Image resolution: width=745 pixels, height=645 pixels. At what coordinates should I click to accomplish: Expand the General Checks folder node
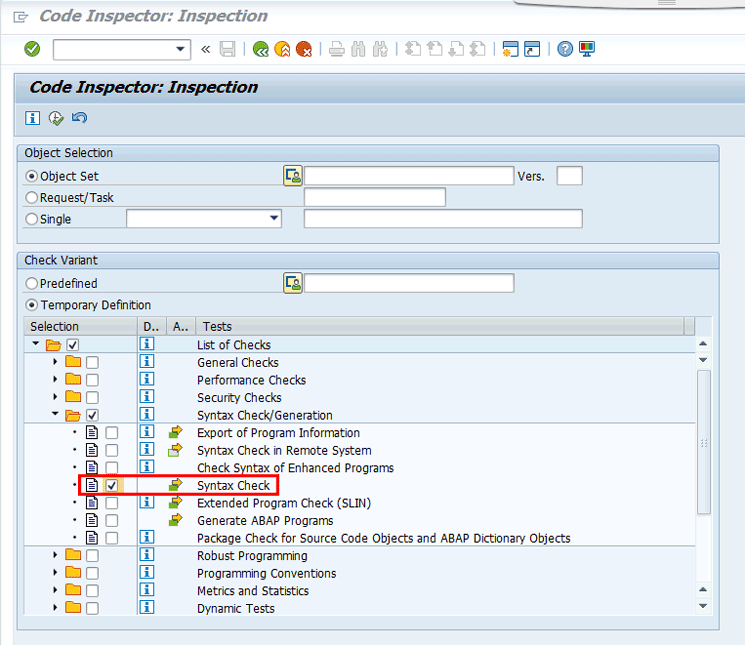pyautogui.click(x=56, y=363)
